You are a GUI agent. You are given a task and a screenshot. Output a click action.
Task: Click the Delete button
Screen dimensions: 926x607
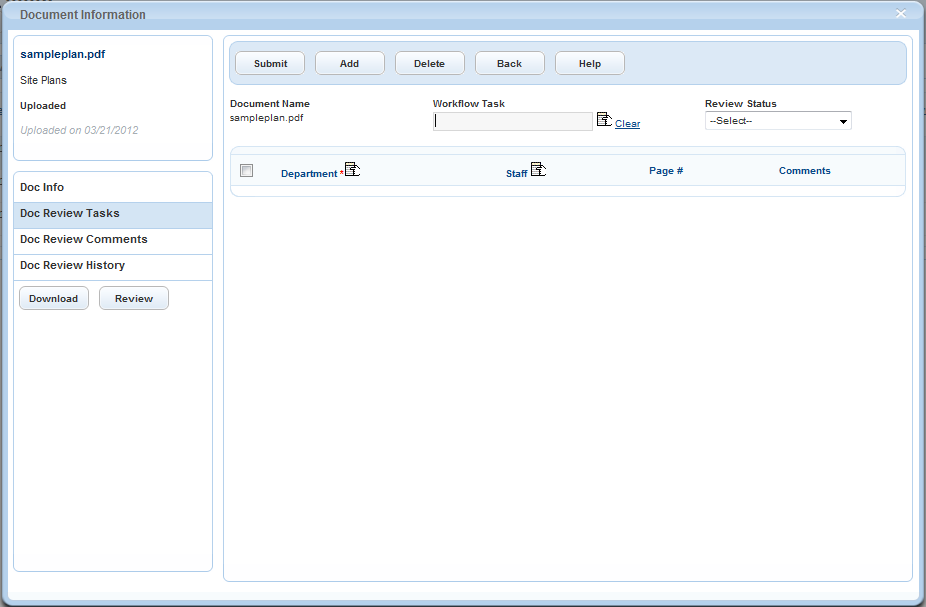click(430, 64)
